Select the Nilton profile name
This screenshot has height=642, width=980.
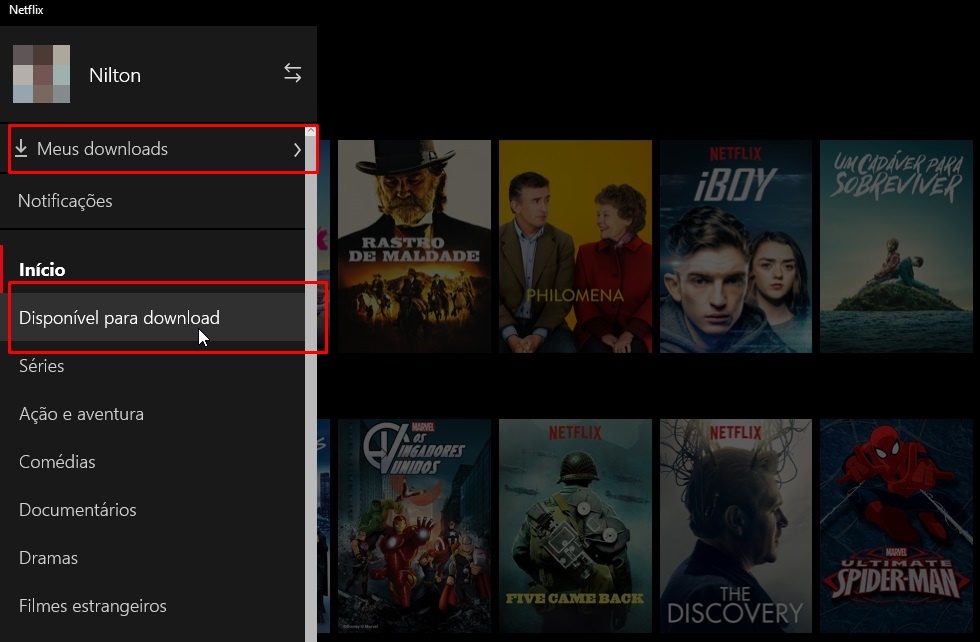[115, 75]
